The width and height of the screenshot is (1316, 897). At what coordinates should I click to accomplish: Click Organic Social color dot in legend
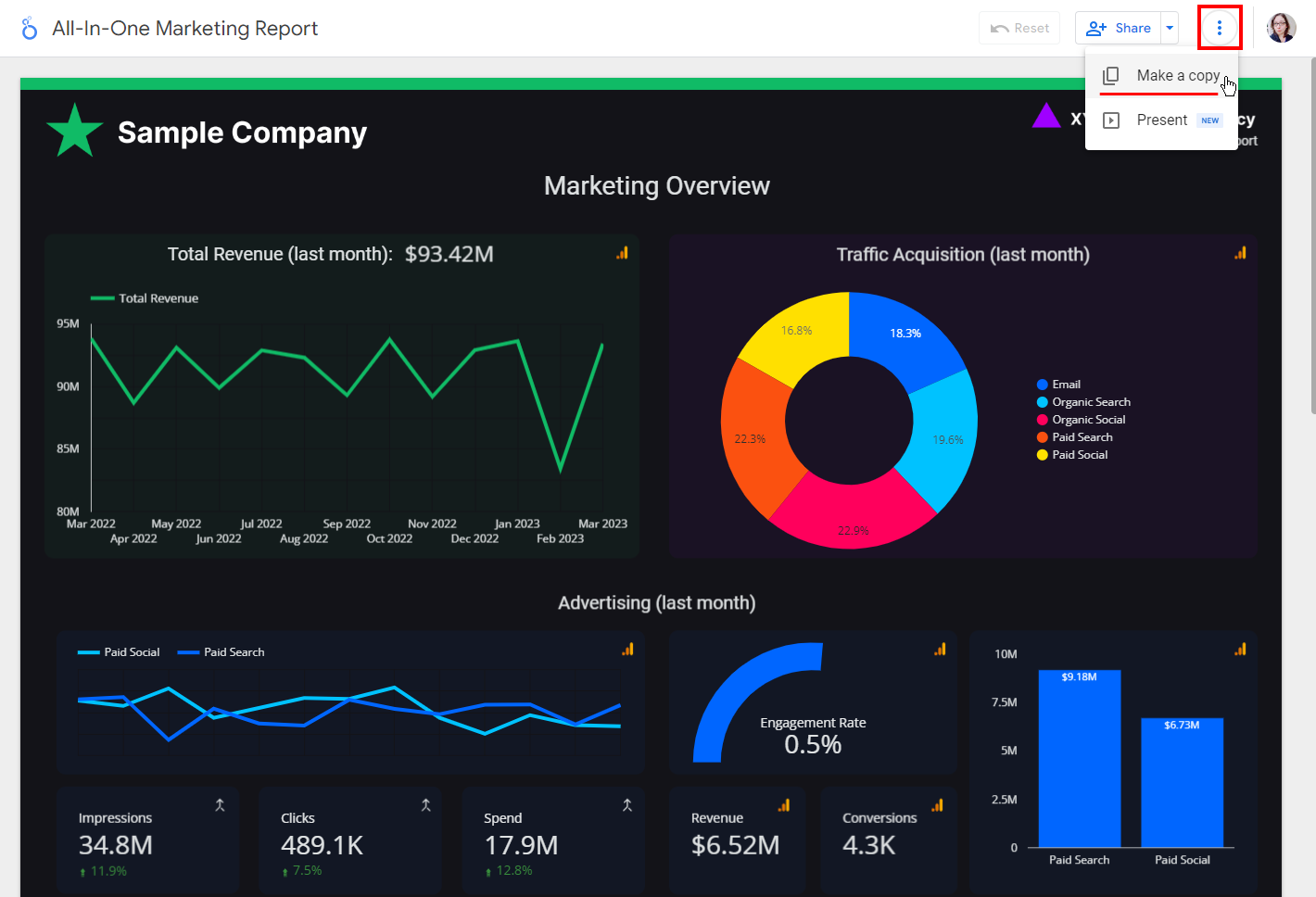[x=1043, y=420]
